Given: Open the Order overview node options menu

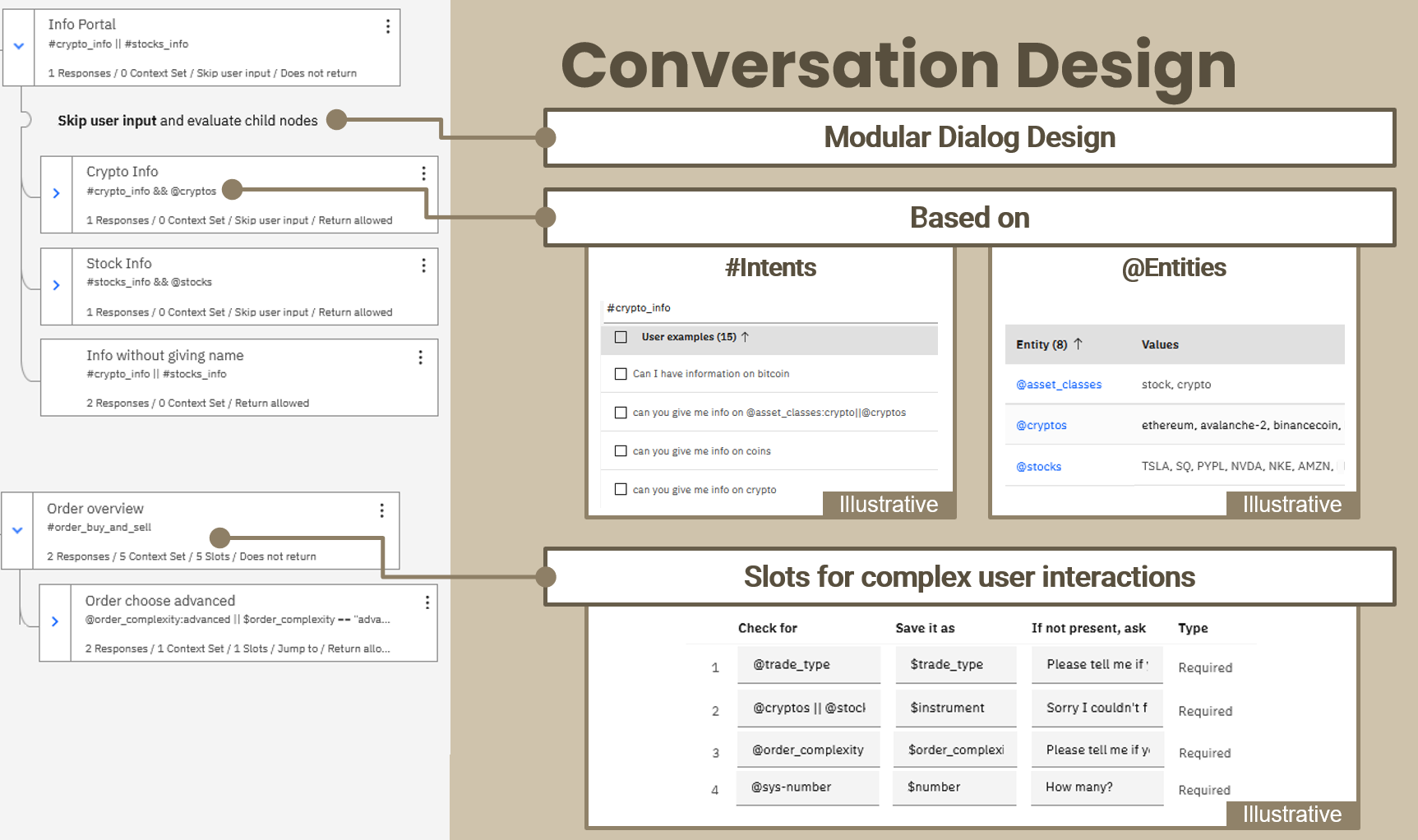Looking at the screenshot, I should click(x=381, y=510).
